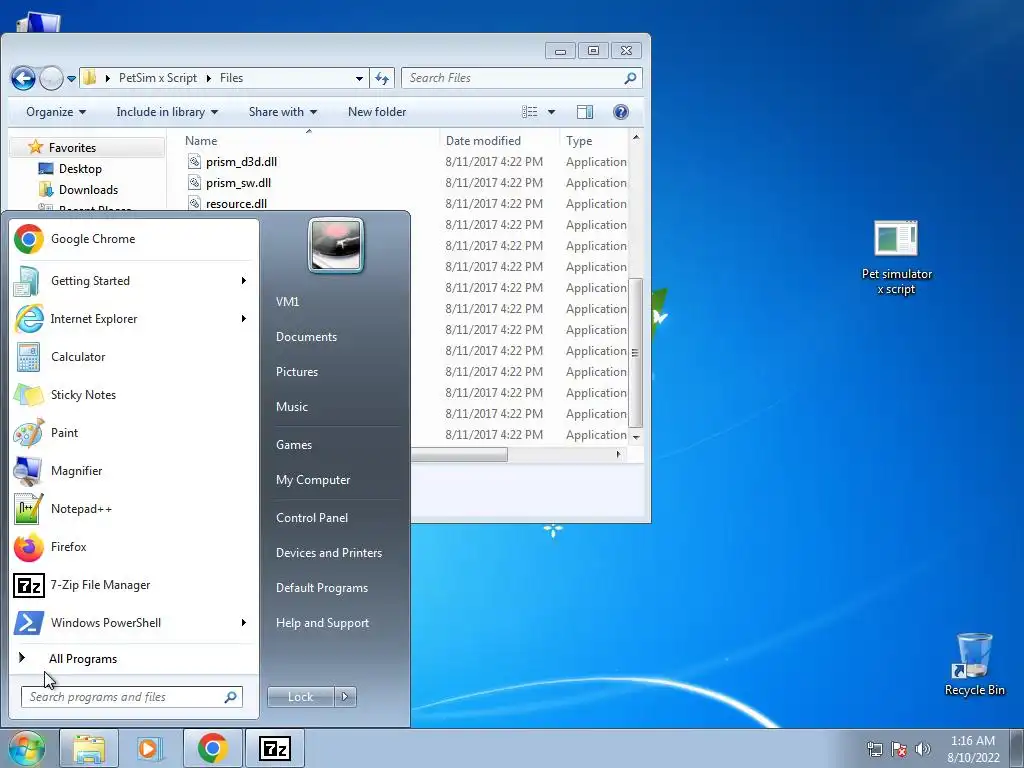Select Pet simulator x script desktop icon
This screenshot has width=1024, height=768.
896,257
